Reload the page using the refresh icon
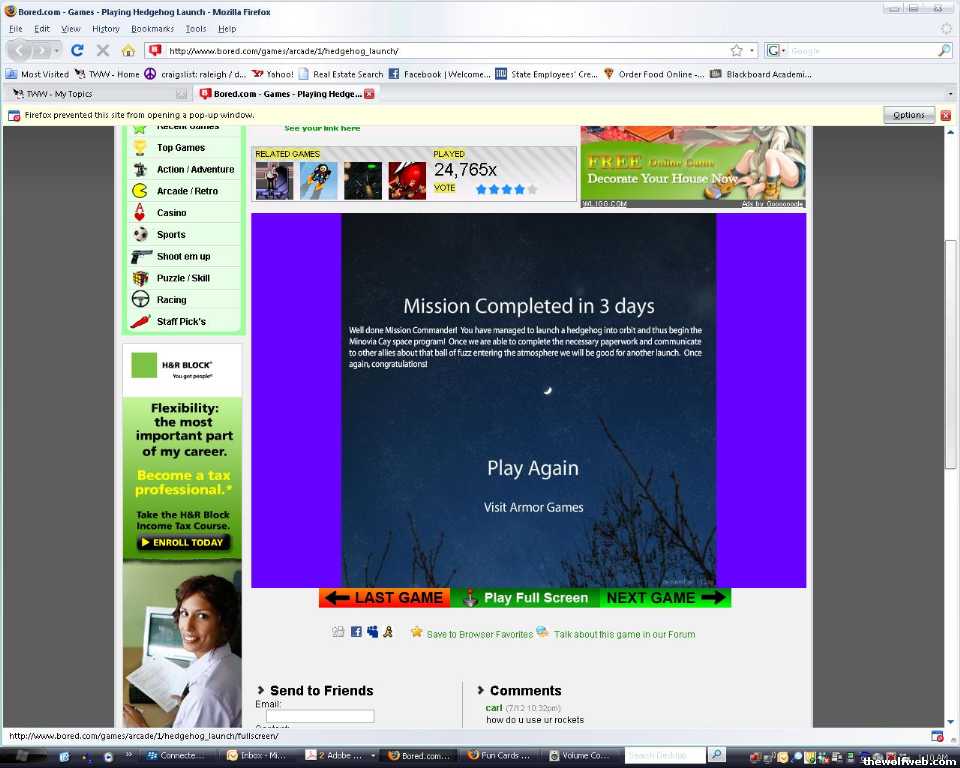Image resolution: width=960 pixels, height=768 pixels. pyautogui.click(x=77, y=50)
